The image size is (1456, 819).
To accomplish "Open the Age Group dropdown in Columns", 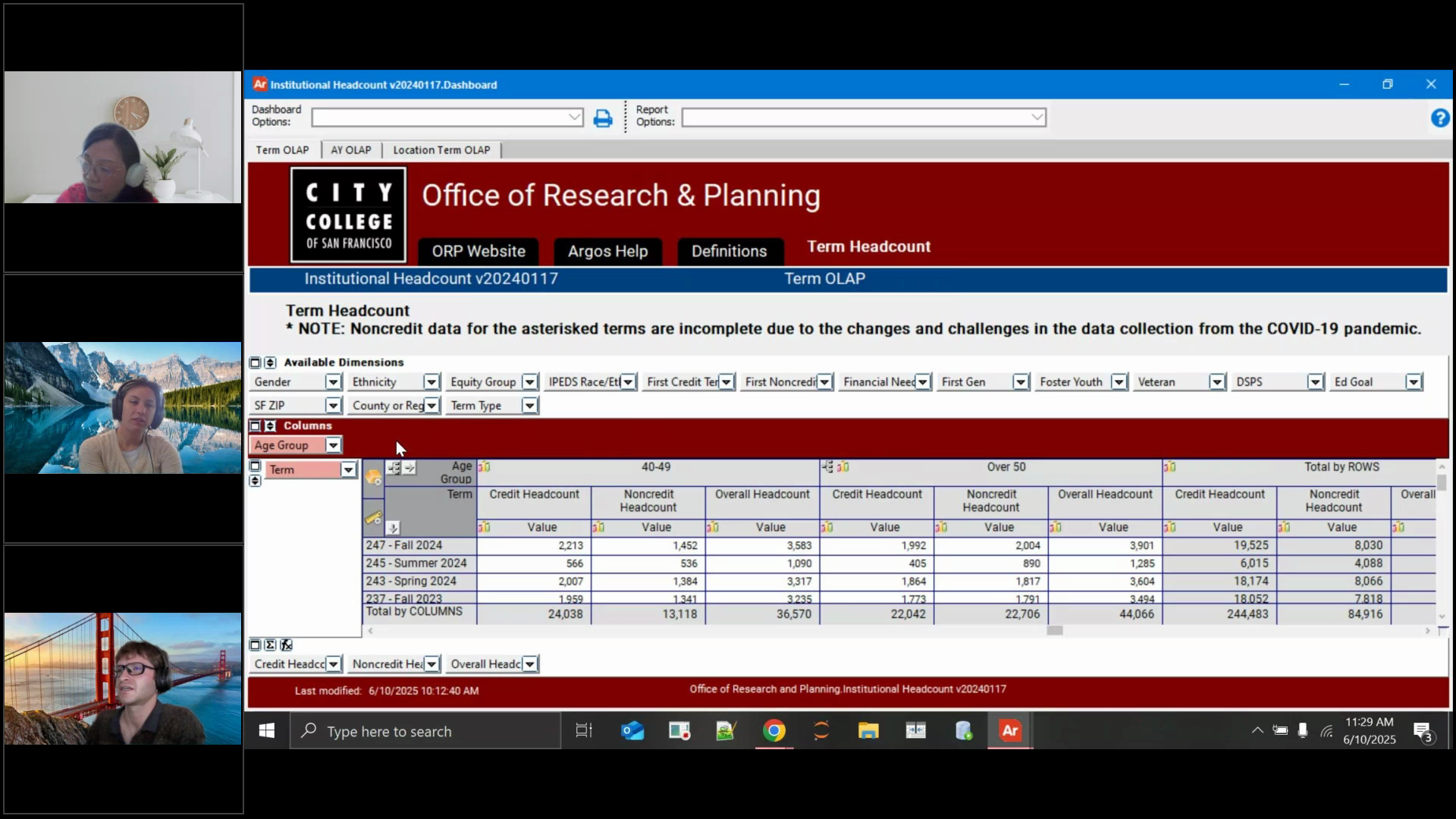I will pyautogui.click(x=334, y=444).
